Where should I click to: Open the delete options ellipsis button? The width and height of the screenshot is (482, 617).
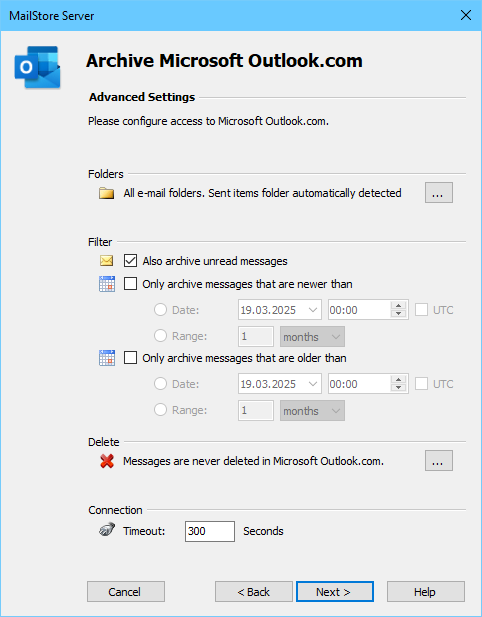[x=439, y=460]
